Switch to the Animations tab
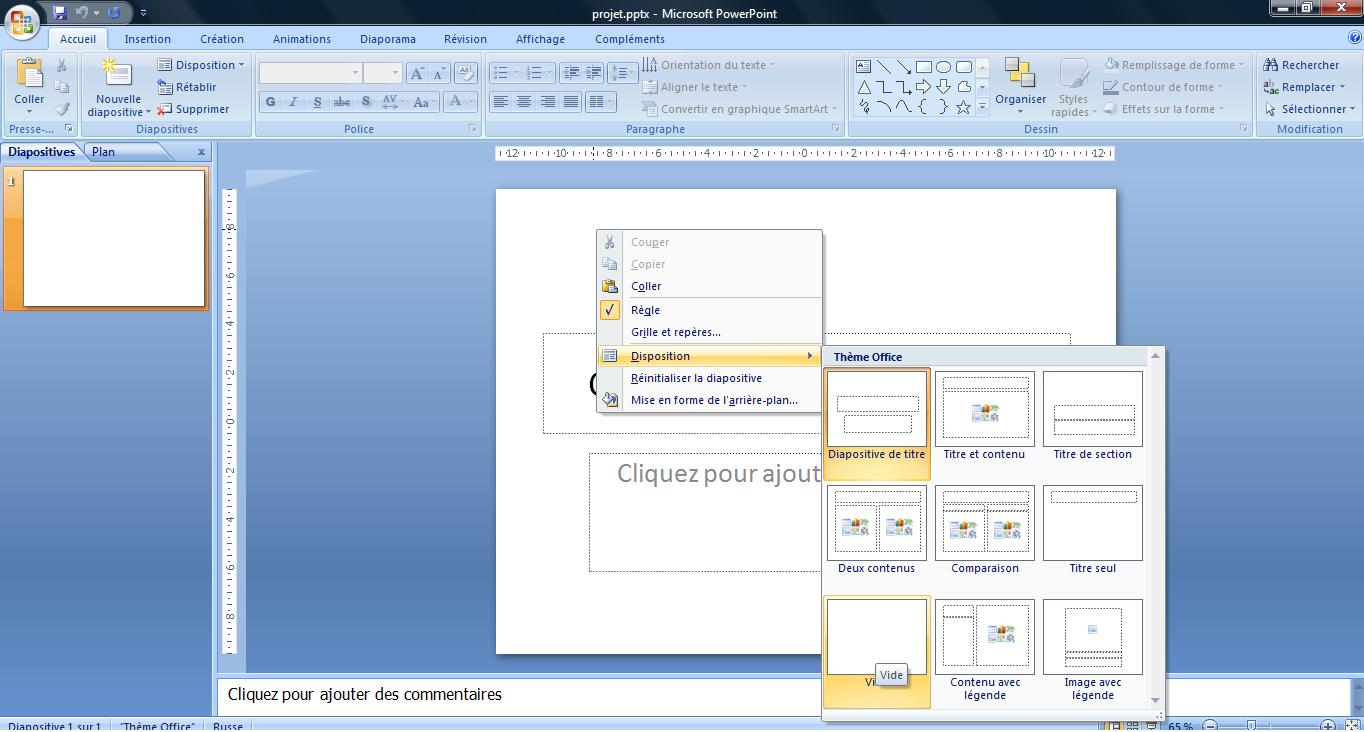Image resolution: width=1364 pixels, height=732 pixels. (x=302, y=39)
